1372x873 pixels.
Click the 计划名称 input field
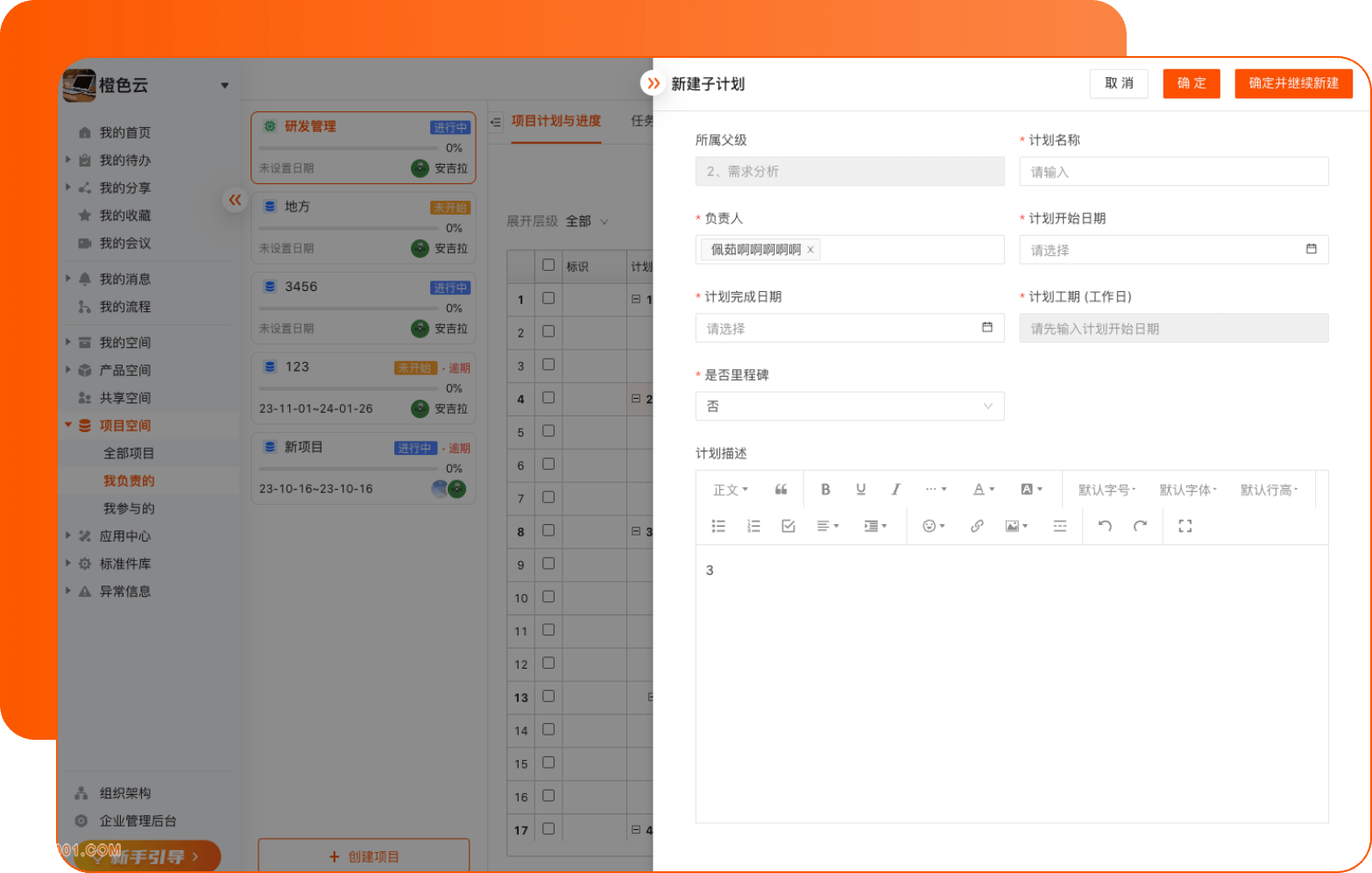[x=1173, y=172]
